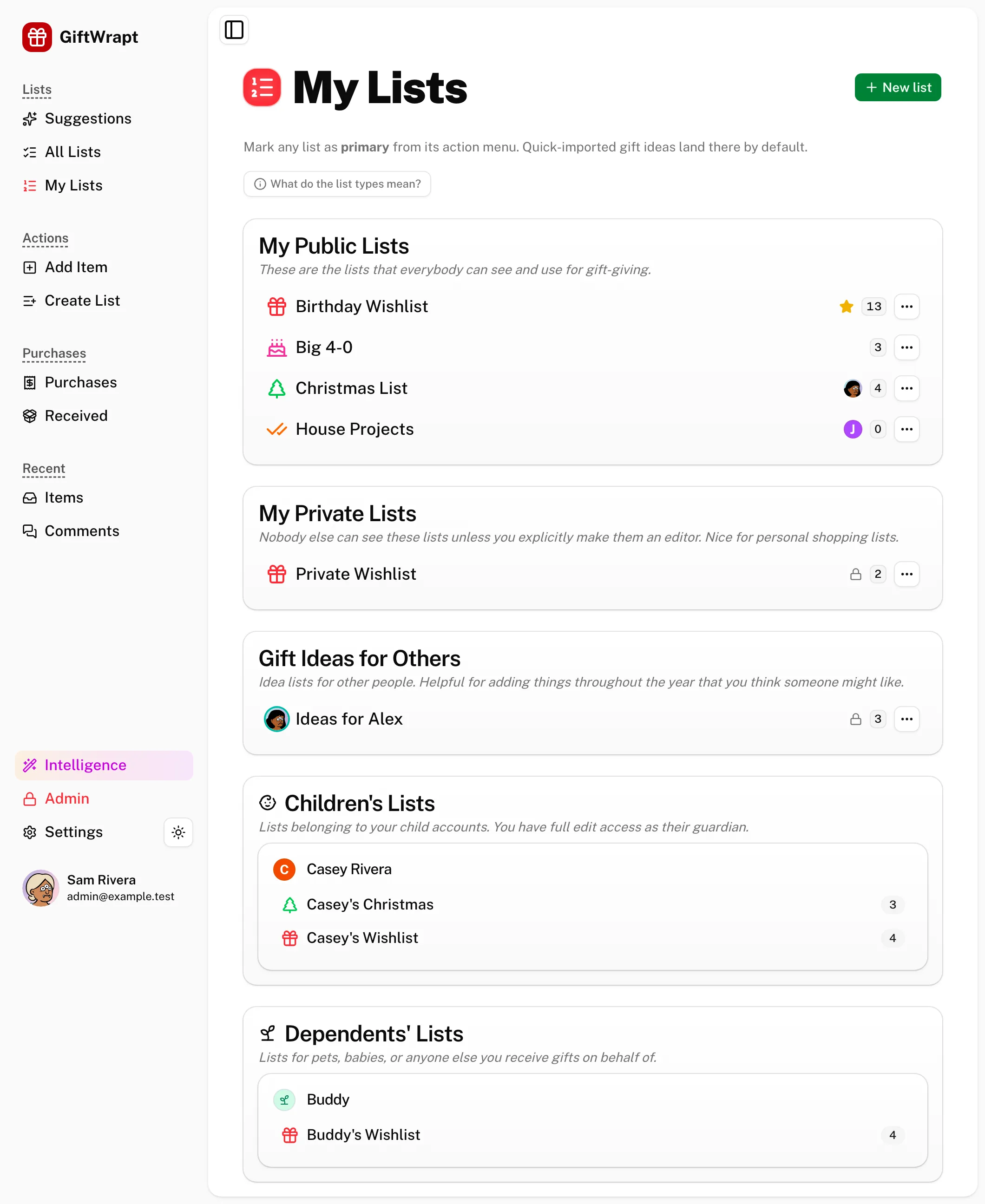Open the three-dot menu for Ideas for Alex
Screen dimensions: 985x1204
coord(906,719)
